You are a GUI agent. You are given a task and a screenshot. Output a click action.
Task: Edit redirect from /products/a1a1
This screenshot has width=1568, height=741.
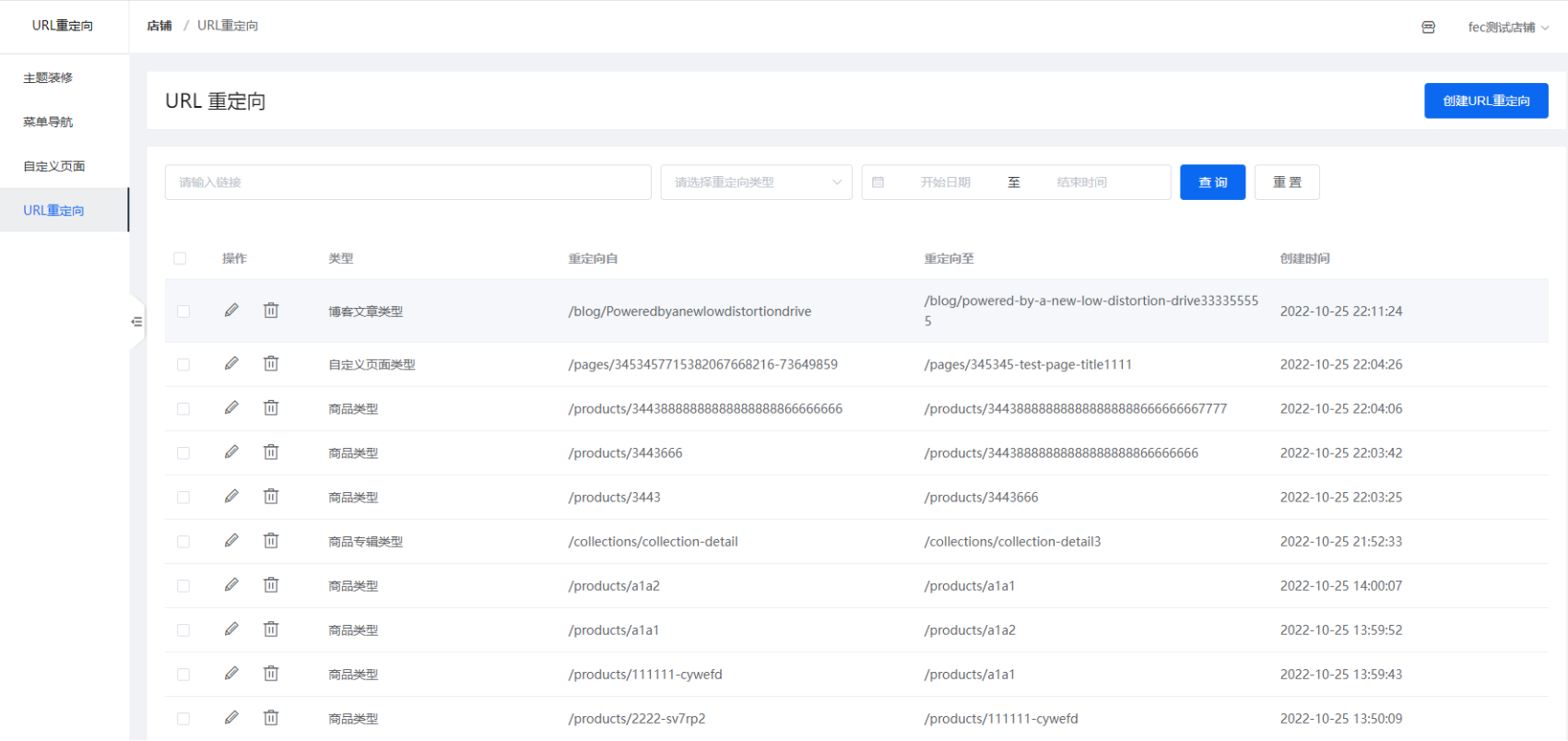click(x=231, y=629)
